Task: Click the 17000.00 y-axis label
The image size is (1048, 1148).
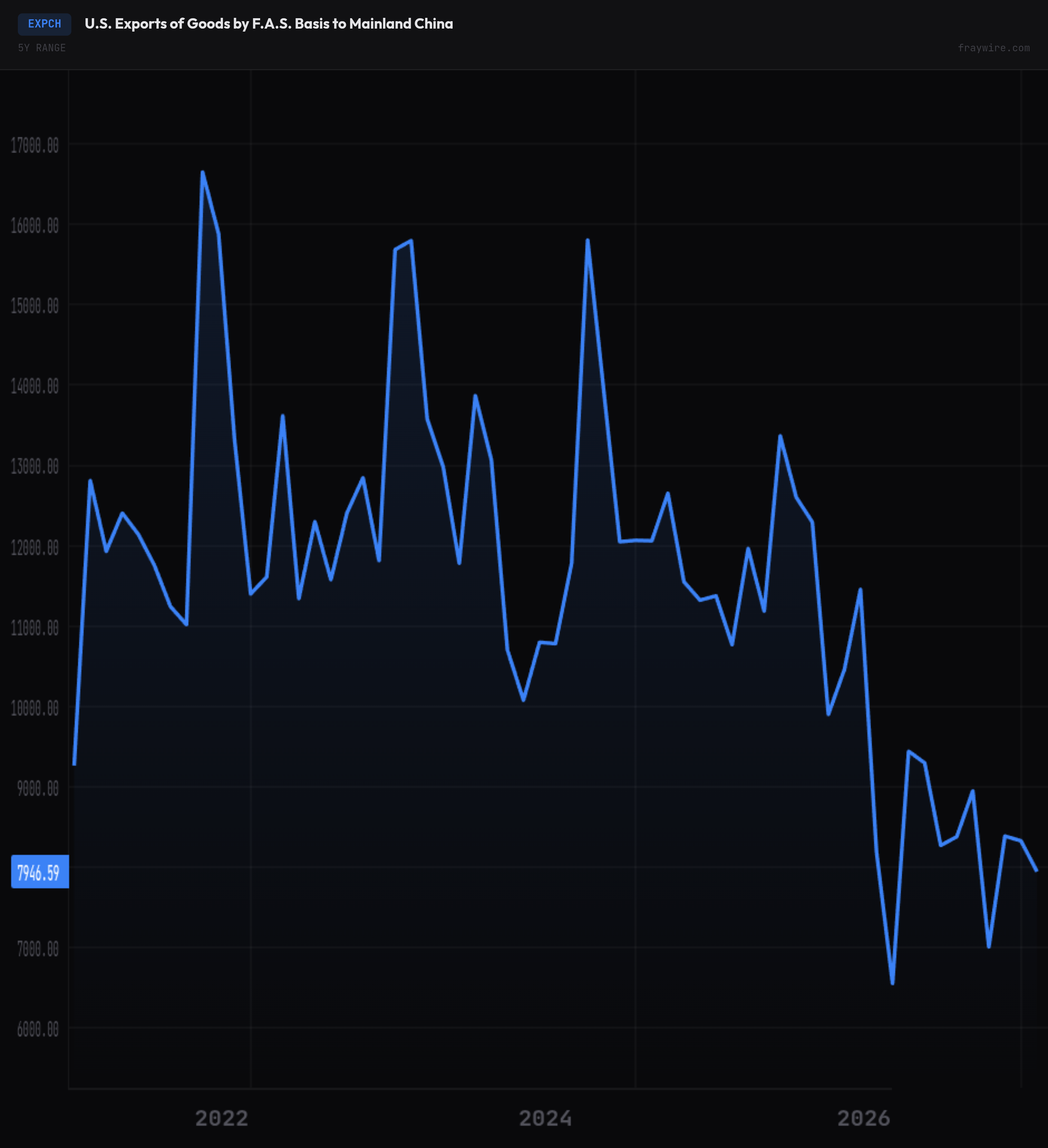Action: (35, 146)
